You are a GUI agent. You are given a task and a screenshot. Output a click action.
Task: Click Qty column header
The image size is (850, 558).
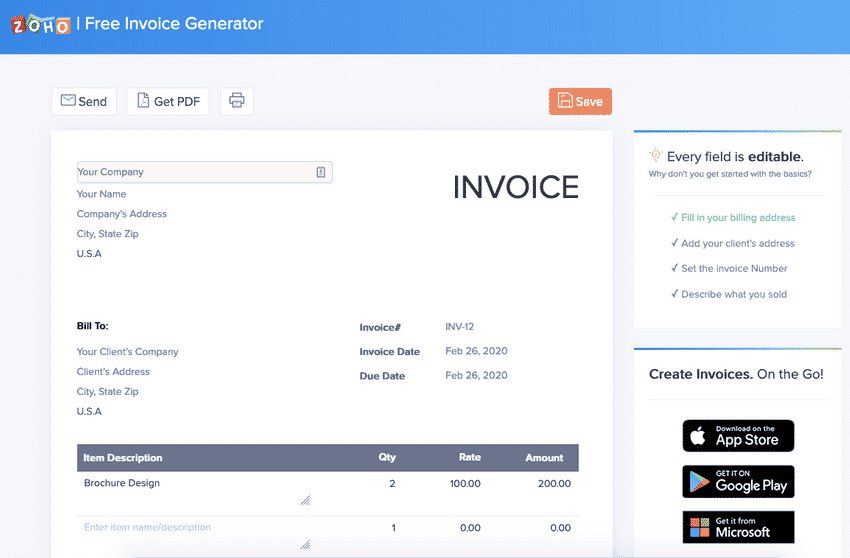tap(387, 457)
